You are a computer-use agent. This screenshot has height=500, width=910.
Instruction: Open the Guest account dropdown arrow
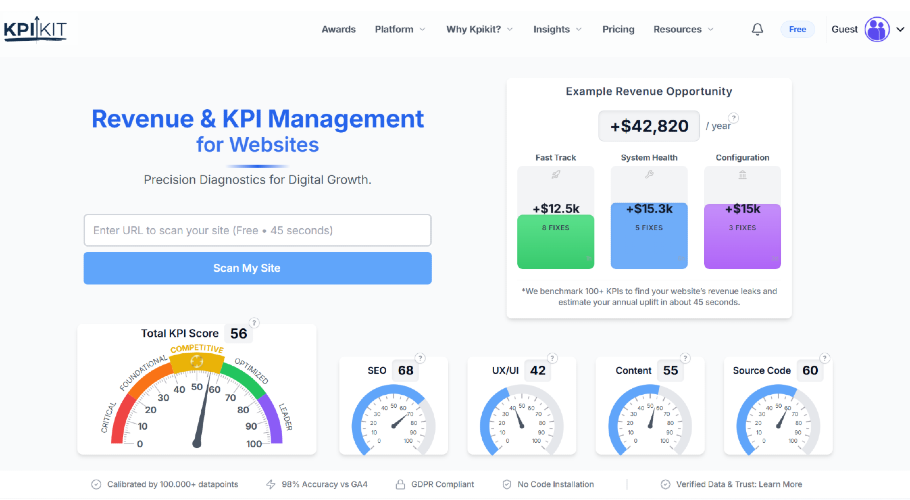(x=900, y=29)
